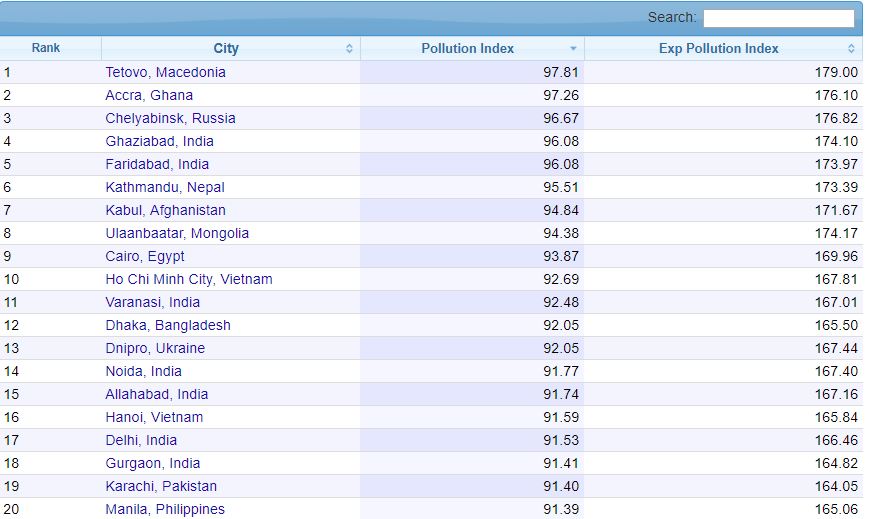Viewport: 872px width, 519px height.
Task: Open the Hanoi, Vietnam link
Action: [x=154, y=417]
